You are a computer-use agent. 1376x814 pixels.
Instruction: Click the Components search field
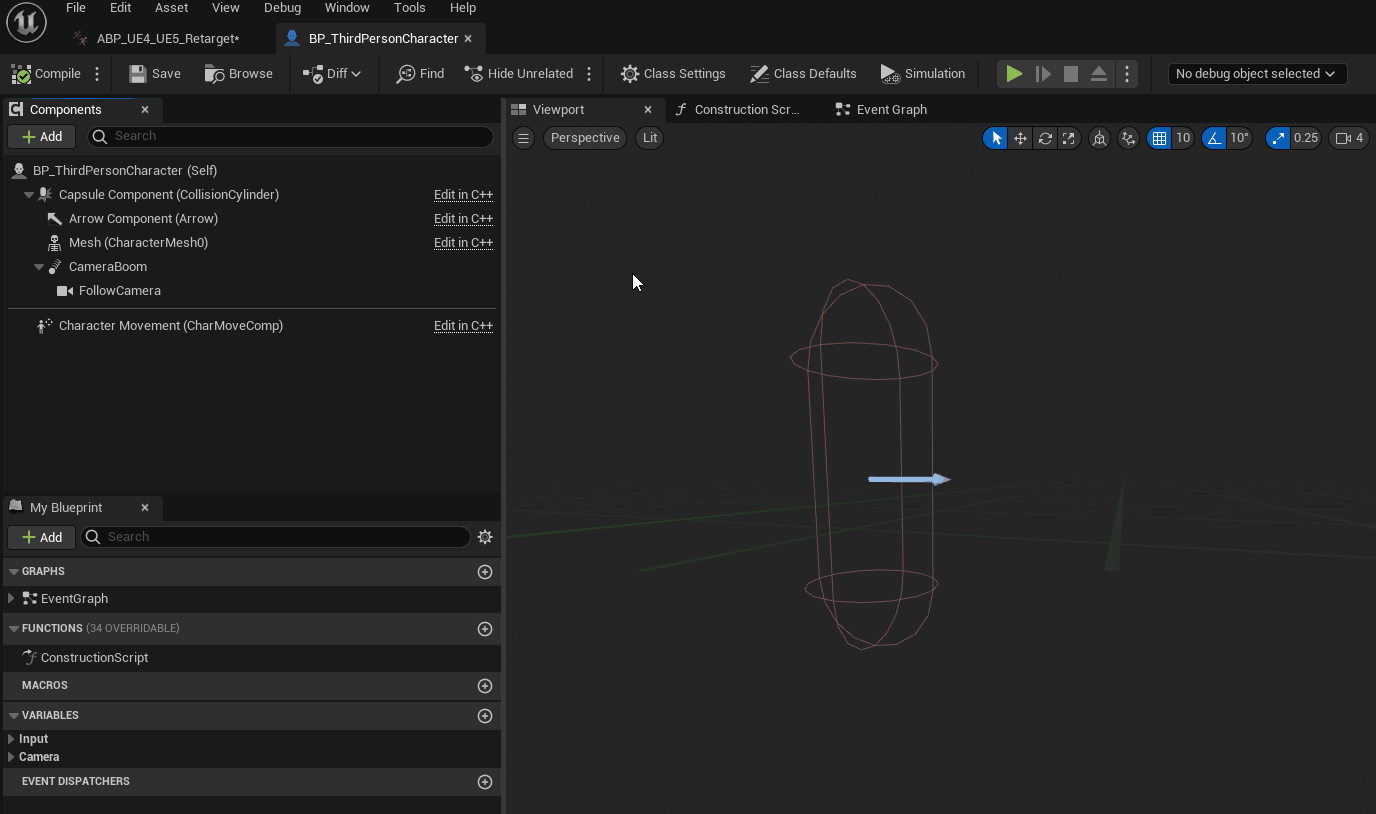click(x=290, y=137)
